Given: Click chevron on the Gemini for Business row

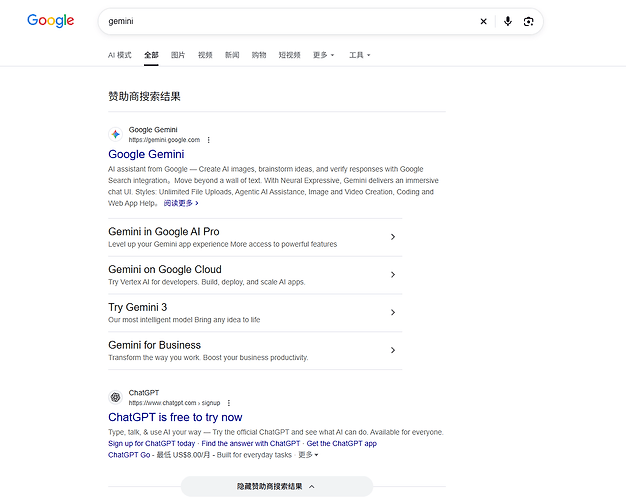Looking at the screenshot, I should [x=393, y=350].
